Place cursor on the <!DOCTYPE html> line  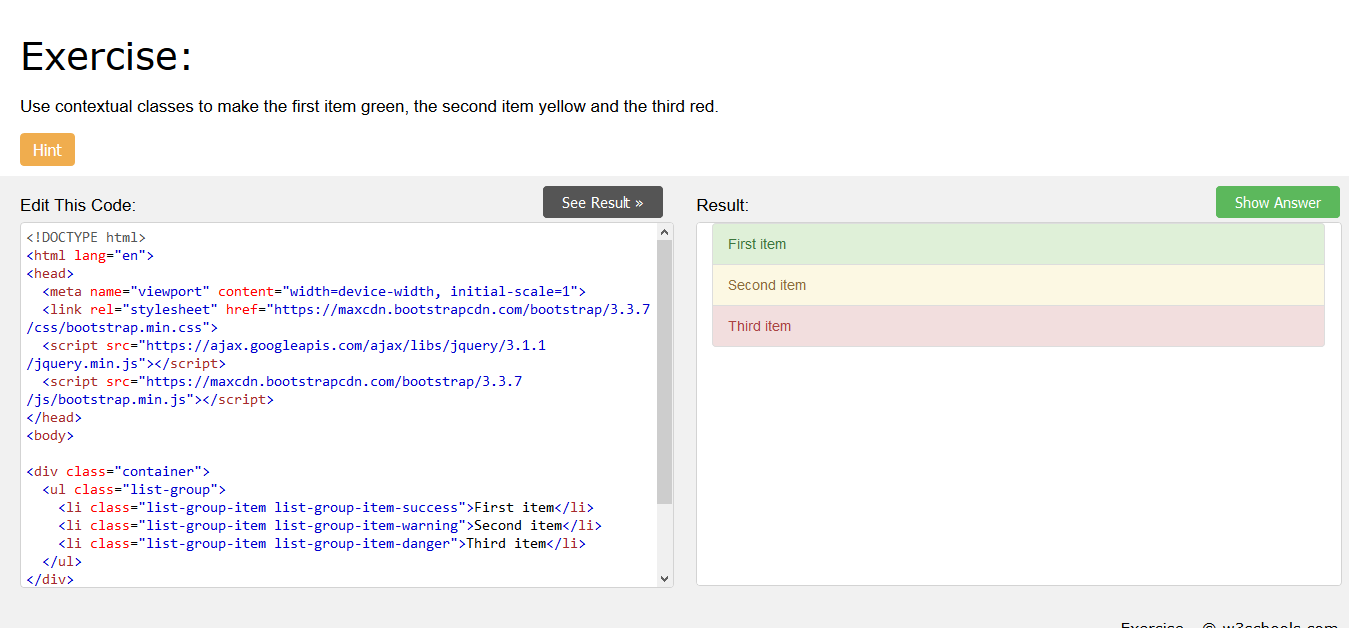click(x=86, y=237)
